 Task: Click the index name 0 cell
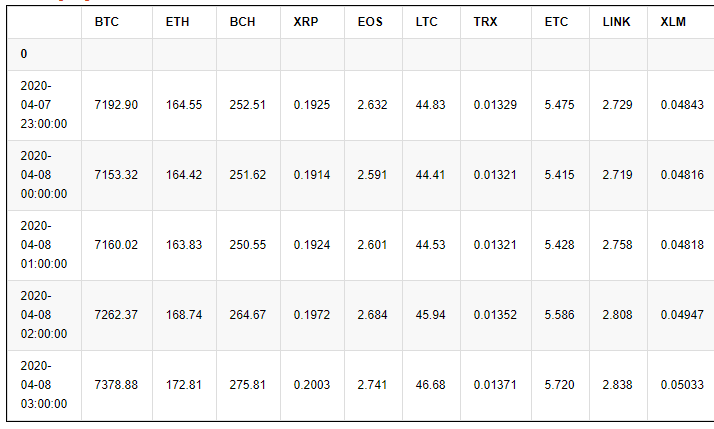coord(24,54)
